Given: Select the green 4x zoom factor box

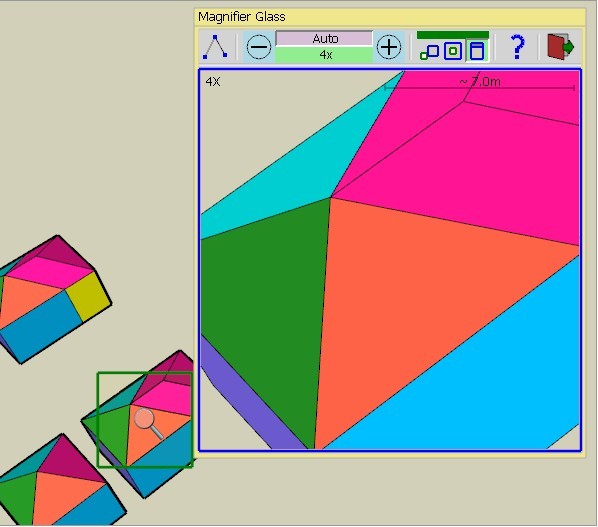Looking at the screenshot, I should pyautogui.click(x=324, y=55).
